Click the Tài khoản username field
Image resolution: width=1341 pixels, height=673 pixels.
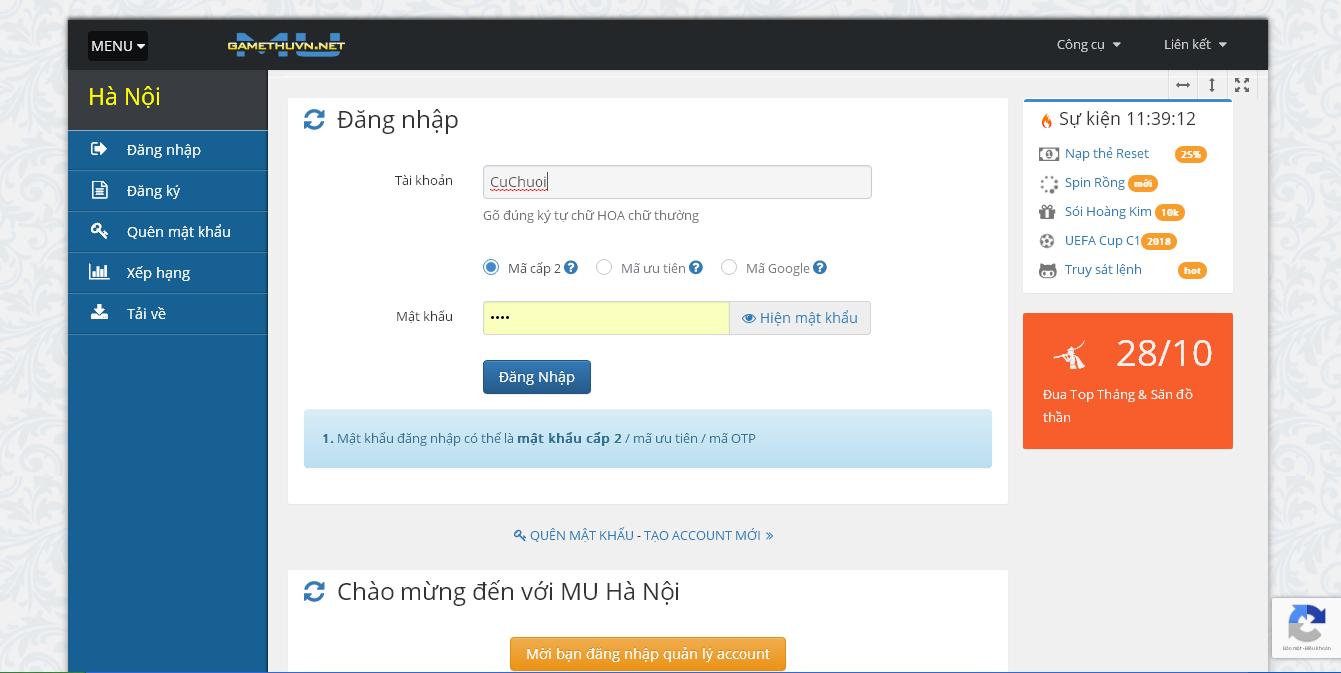677,182
